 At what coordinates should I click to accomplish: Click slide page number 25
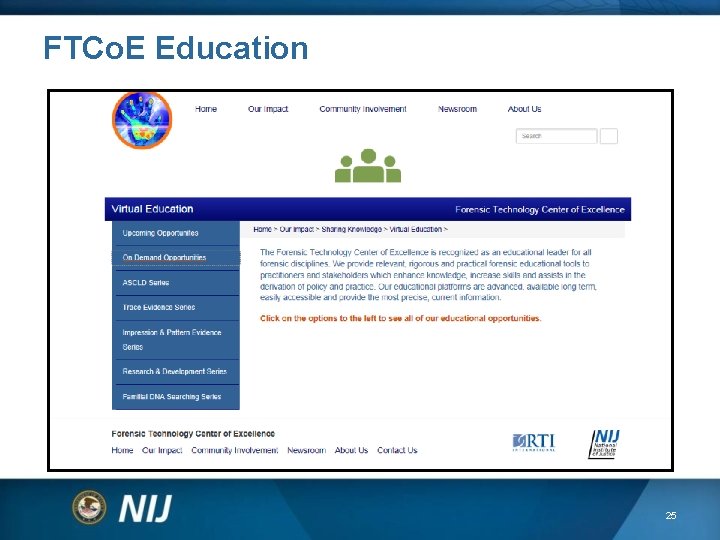(671, 516)
